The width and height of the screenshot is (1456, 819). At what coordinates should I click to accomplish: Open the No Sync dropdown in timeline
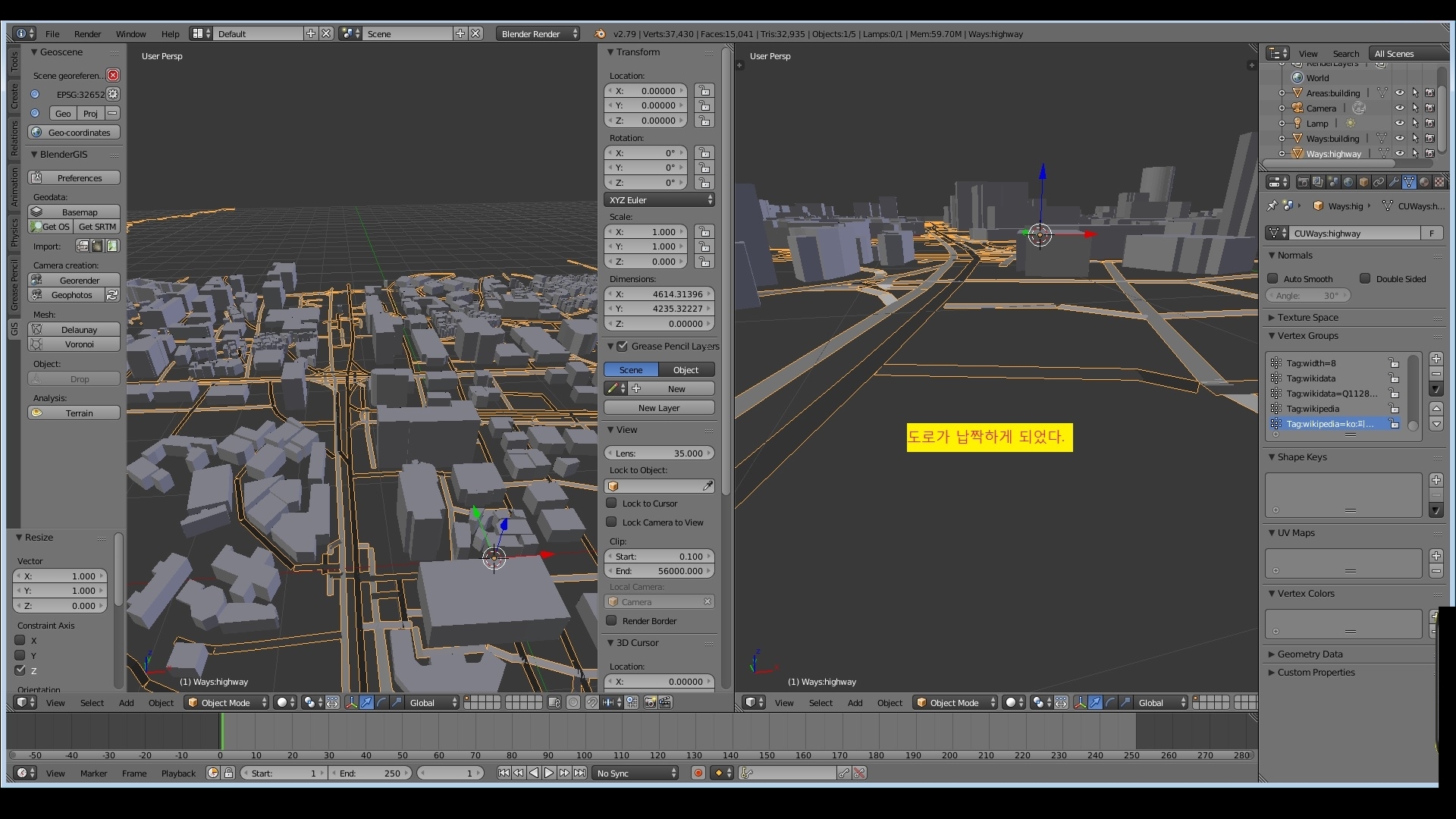[636, 773]
